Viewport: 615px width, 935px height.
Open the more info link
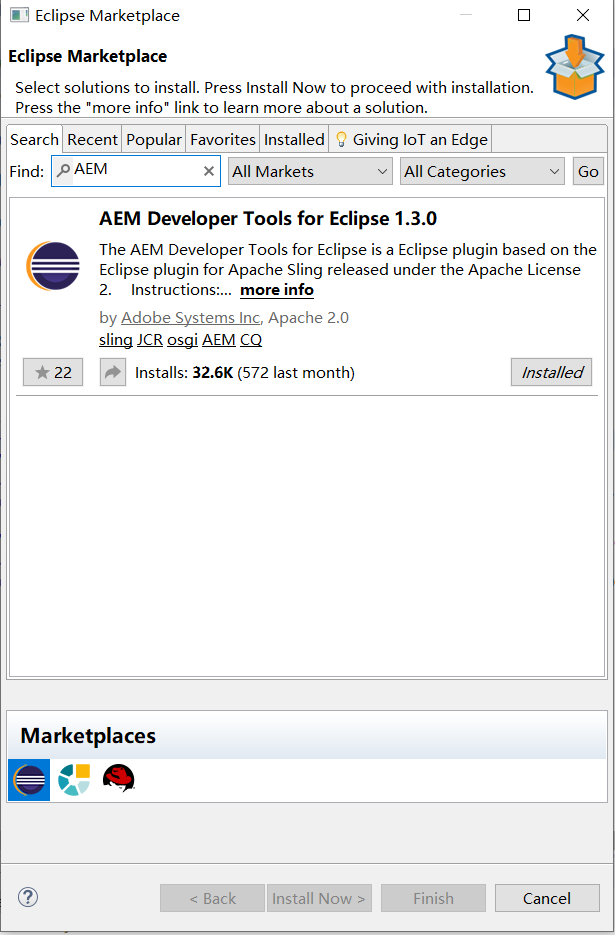277,290
